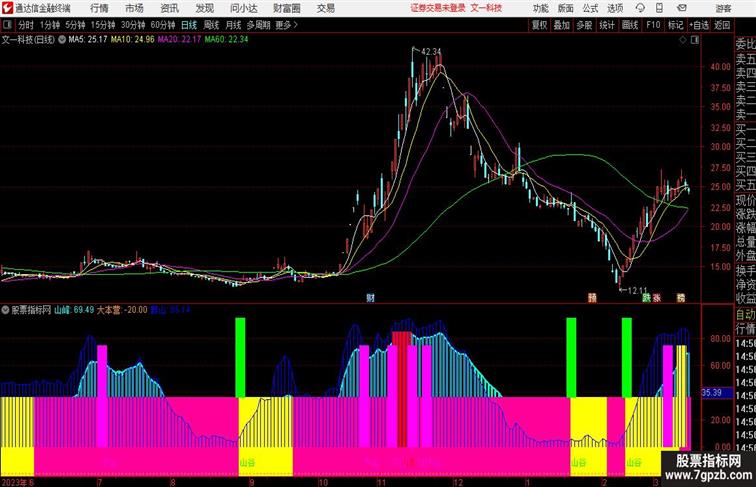
Task: Open the 市场 menu
Action: pos(135,8)
